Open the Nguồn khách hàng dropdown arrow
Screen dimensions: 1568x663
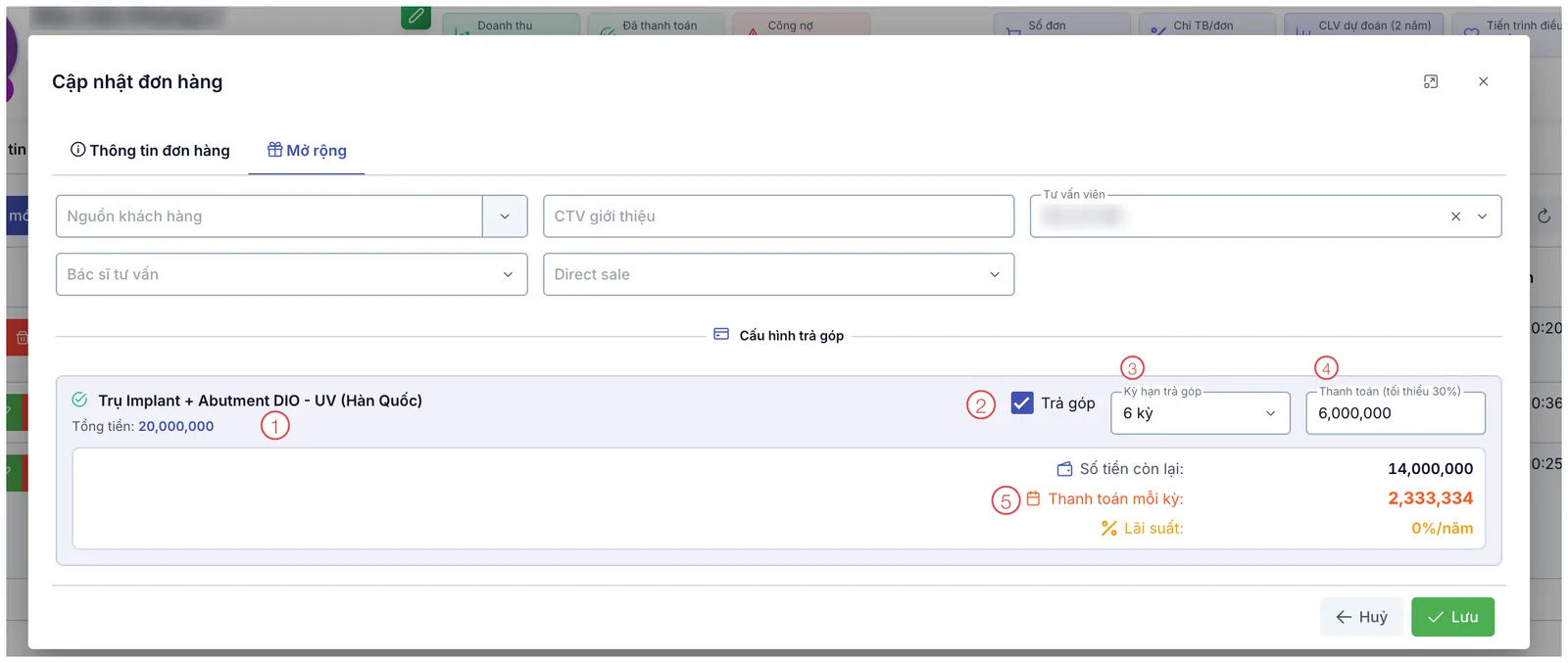click(x=505, y=216)
